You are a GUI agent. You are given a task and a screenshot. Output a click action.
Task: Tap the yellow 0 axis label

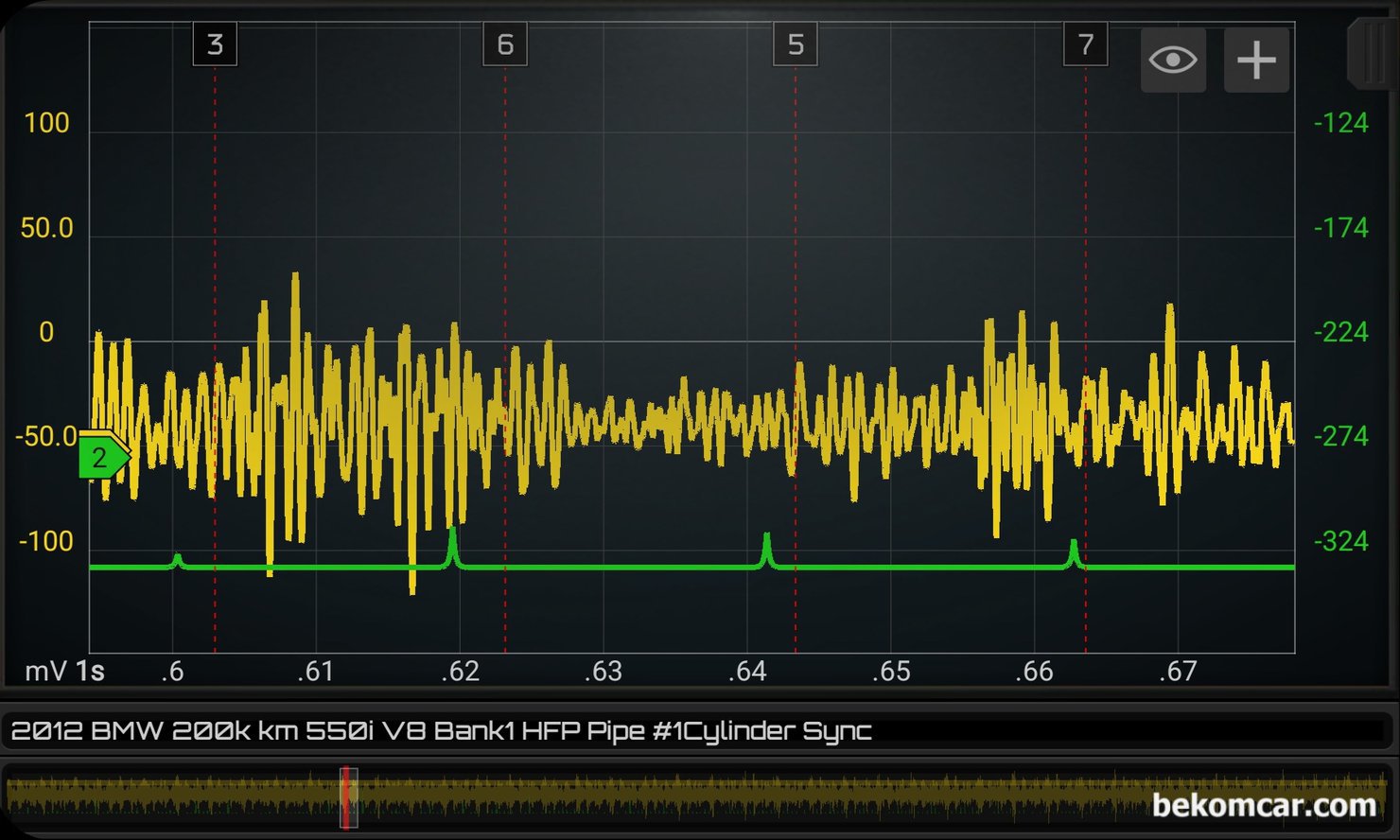[x=46, y=333]
